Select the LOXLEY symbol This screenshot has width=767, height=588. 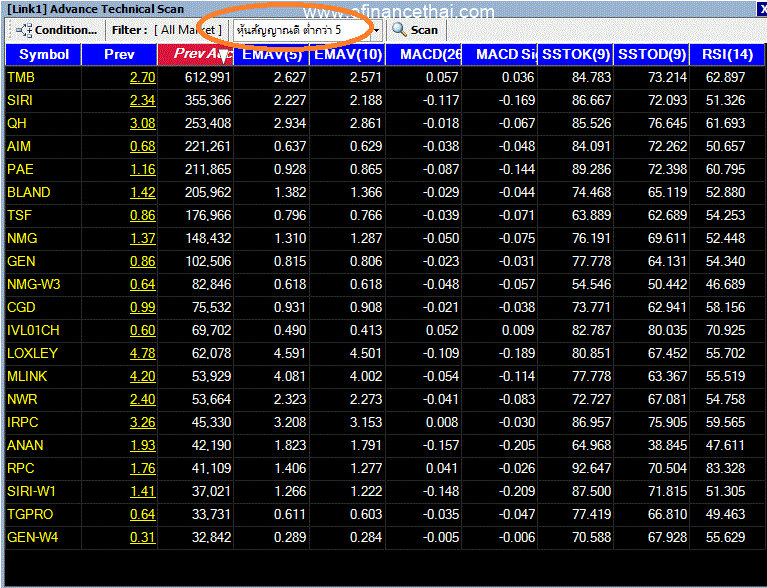point(32,353)
